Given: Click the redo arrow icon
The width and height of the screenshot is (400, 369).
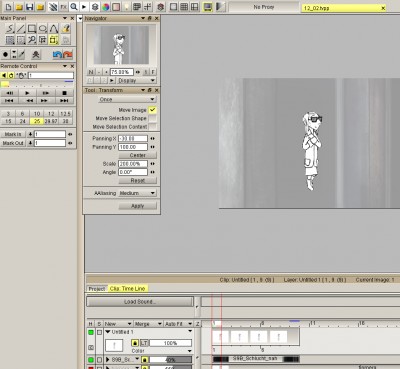Looking at the screenshot, I should point(68,54).
